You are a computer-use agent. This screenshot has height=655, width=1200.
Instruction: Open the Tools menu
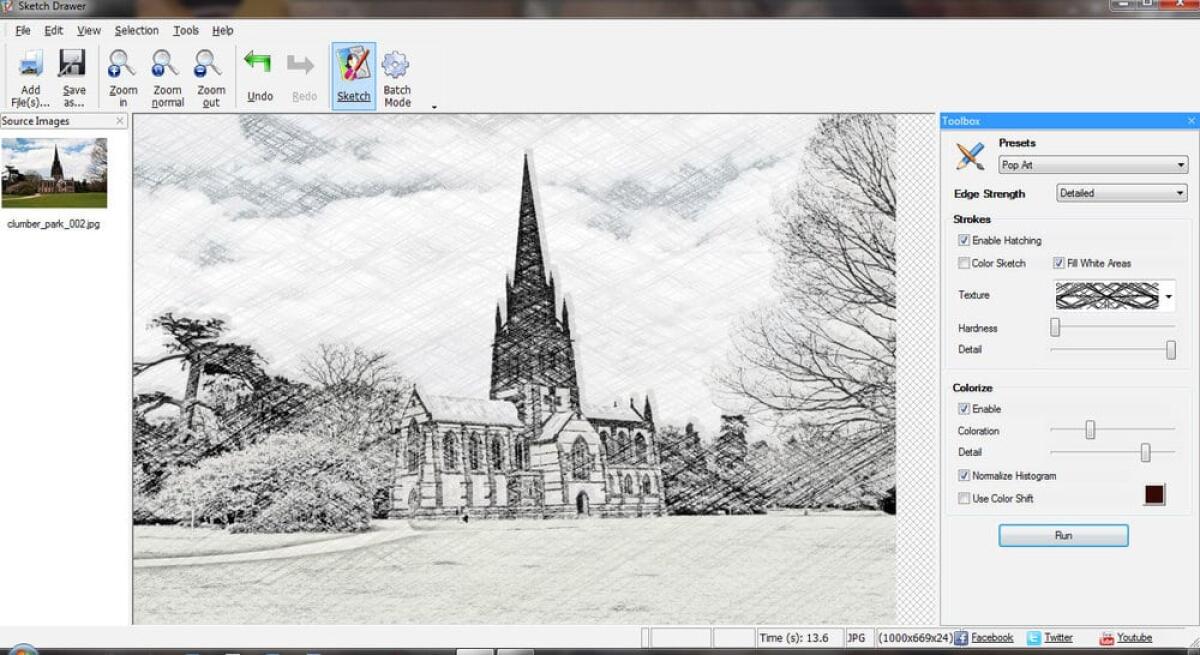click(x=185, y=30)
